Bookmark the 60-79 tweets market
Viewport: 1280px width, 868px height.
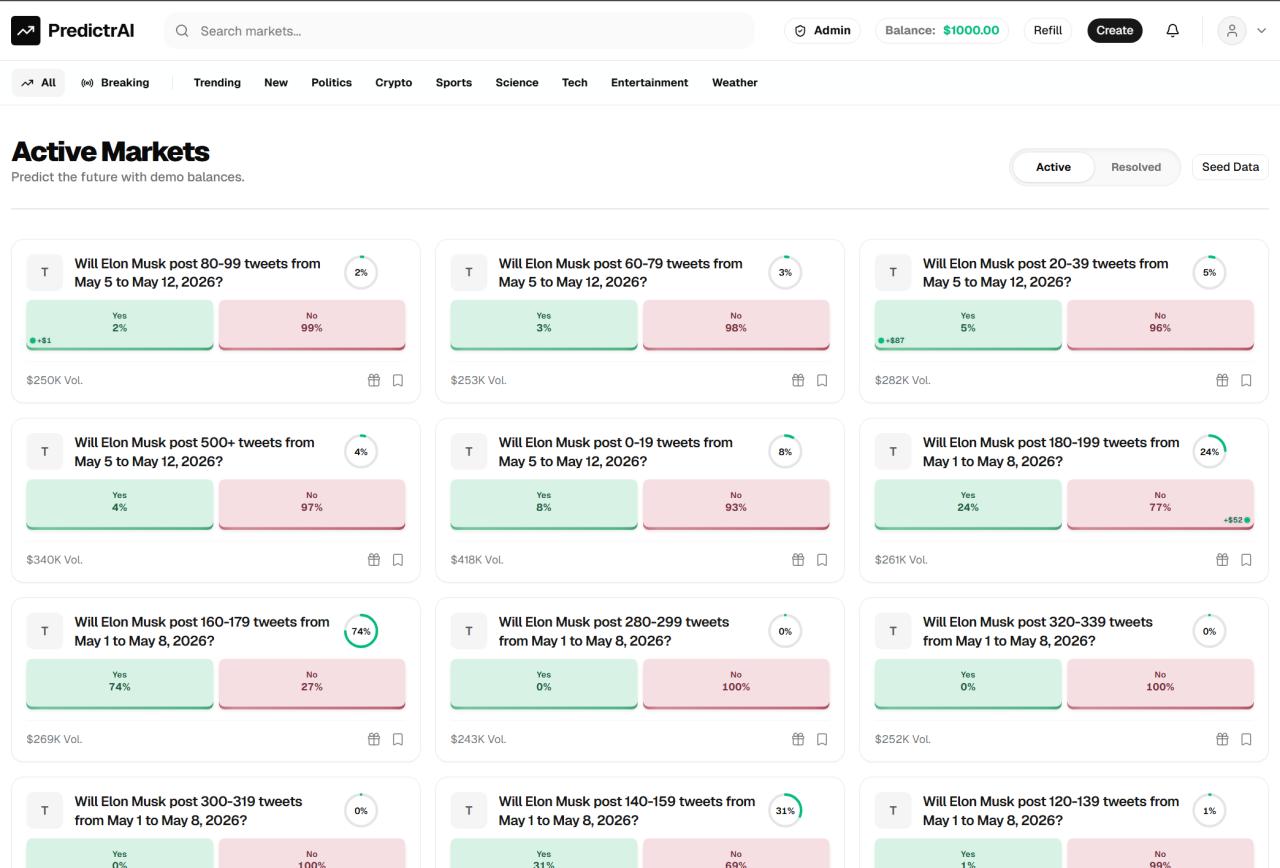(x=822, y=380)
